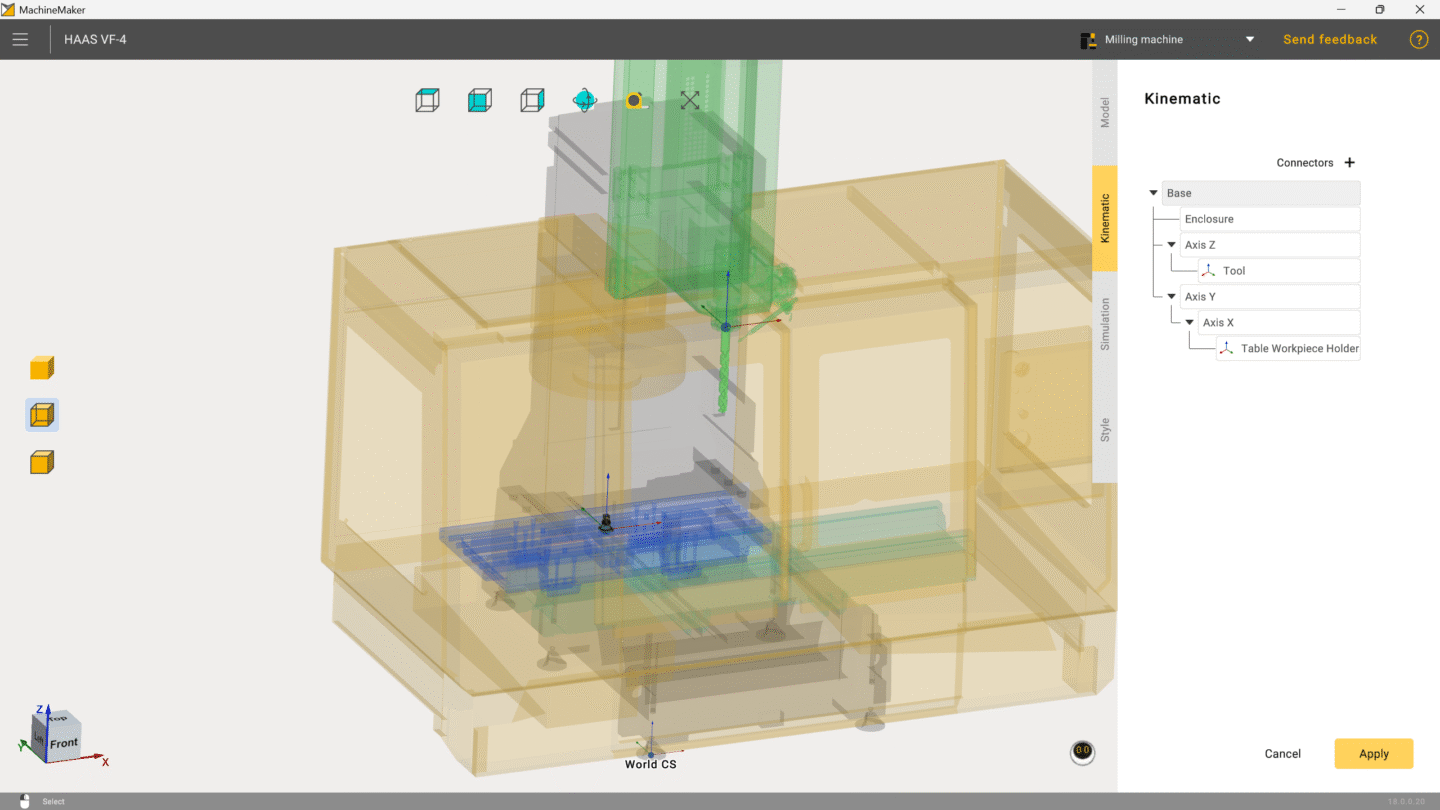Open the Model tab
Viewport: 1440px width, 810px height.
tap(1105, 110)
